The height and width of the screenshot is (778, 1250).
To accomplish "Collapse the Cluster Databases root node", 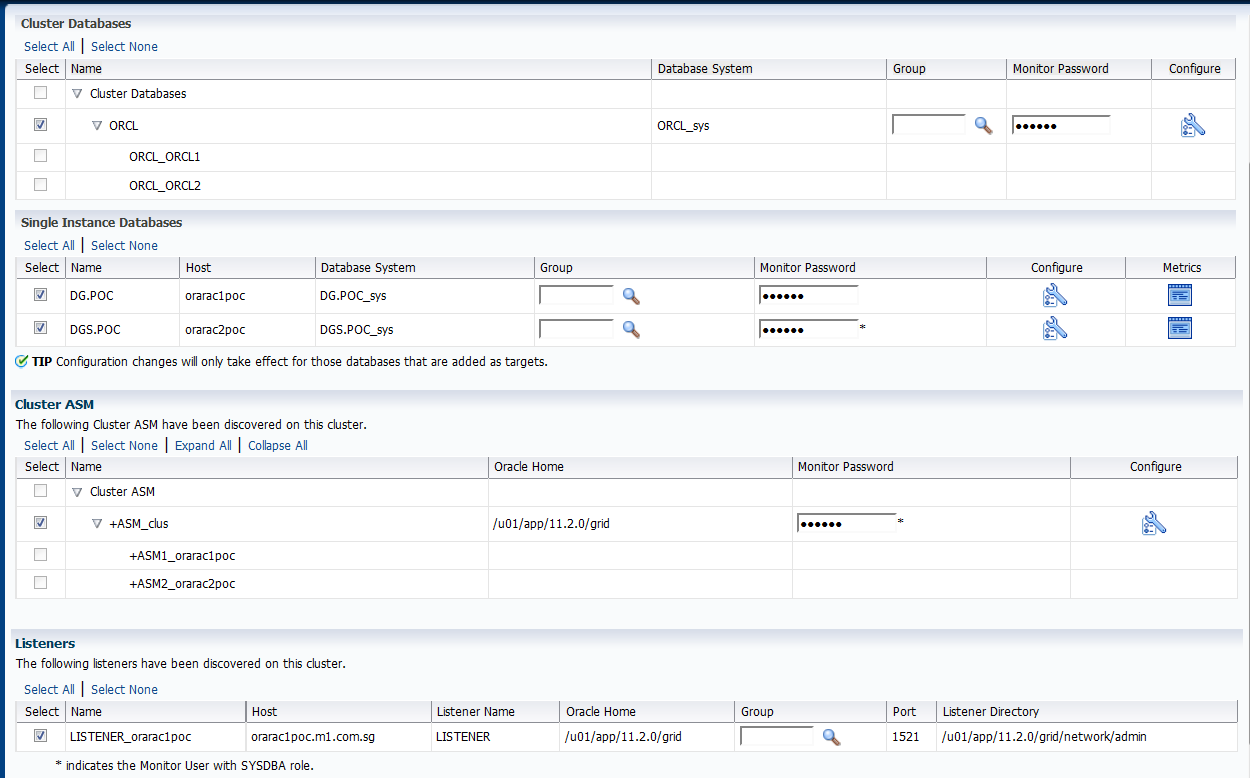I will 77,94.
